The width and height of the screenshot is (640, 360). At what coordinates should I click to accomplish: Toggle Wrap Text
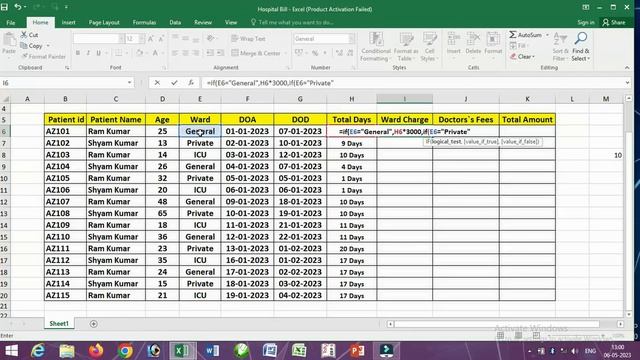248,39
